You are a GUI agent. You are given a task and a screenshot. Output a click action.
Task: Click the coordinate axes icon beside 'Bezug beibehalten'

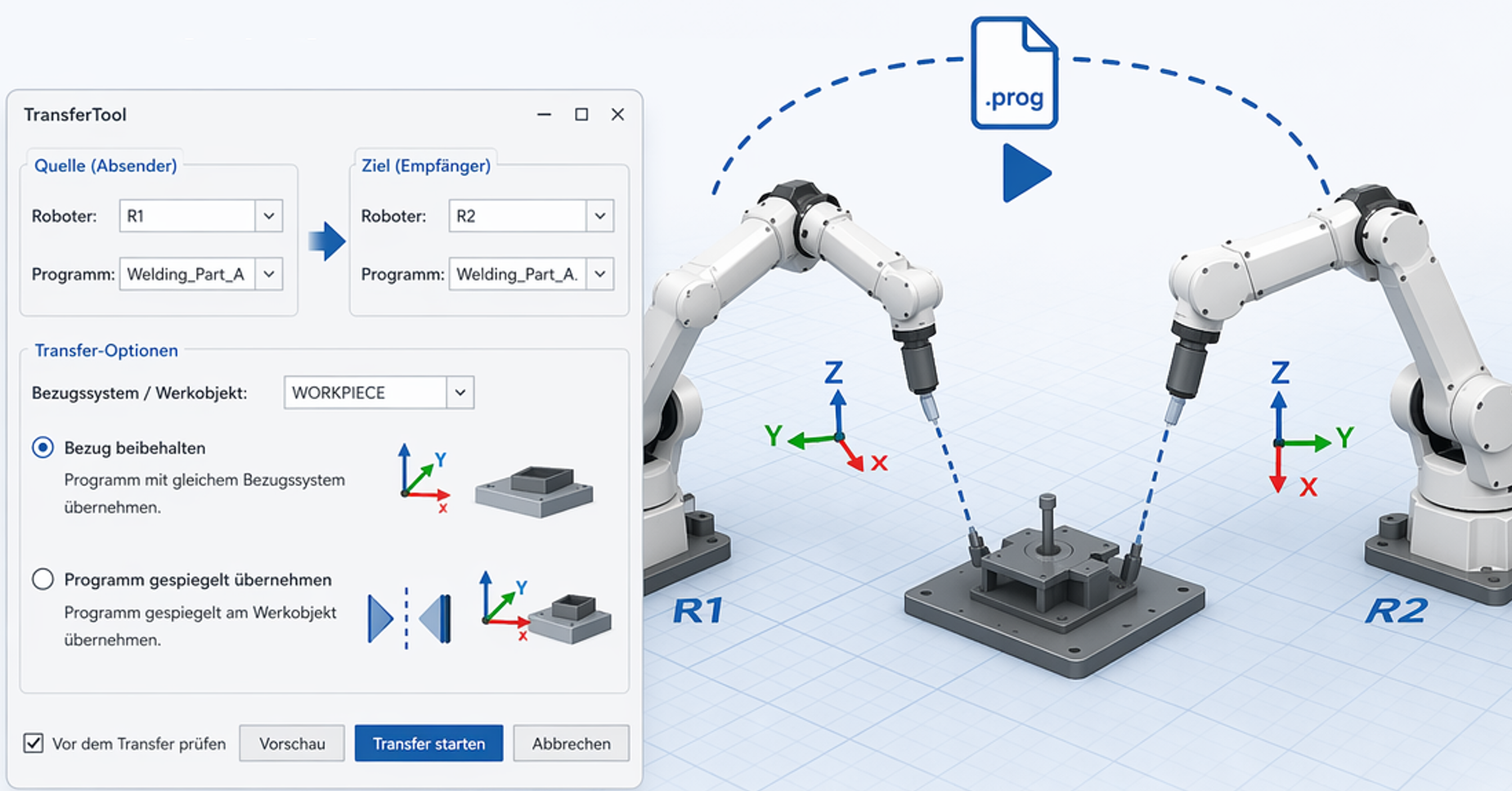[x=424, y=479]
